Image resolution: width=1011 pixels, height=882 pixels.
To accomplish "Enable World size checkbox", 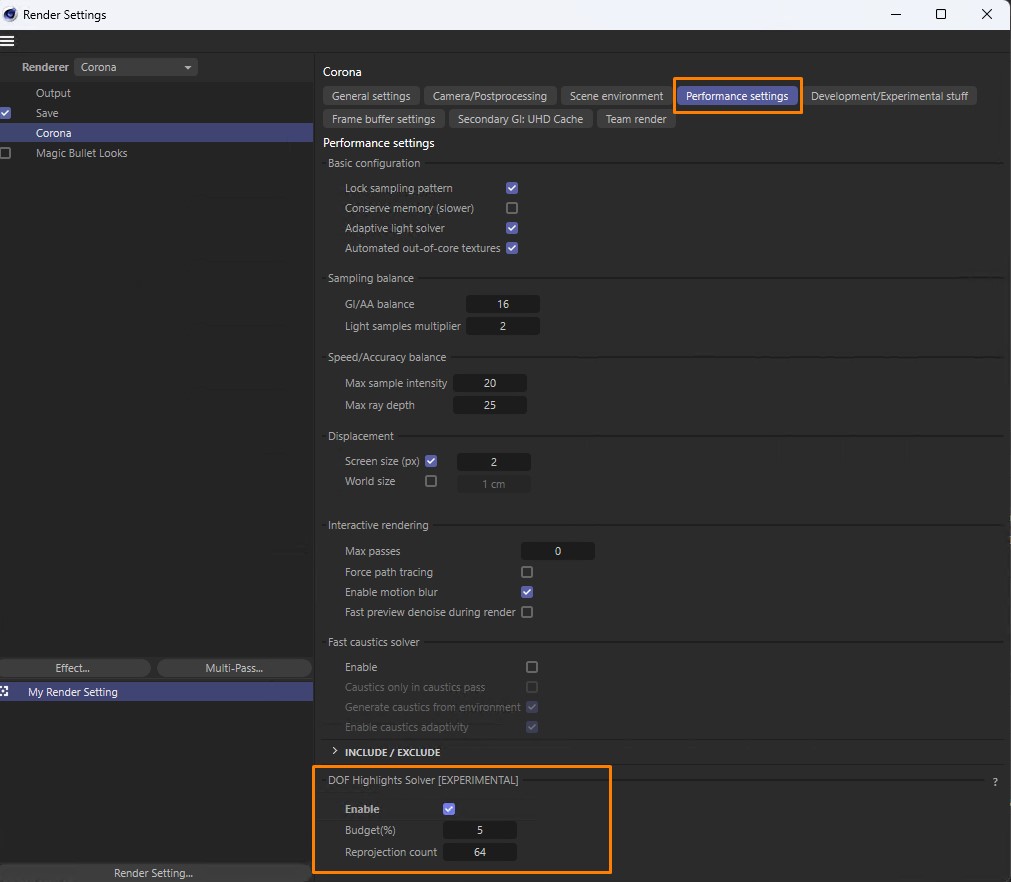I will pyautogui.click(x=431, y=481).
